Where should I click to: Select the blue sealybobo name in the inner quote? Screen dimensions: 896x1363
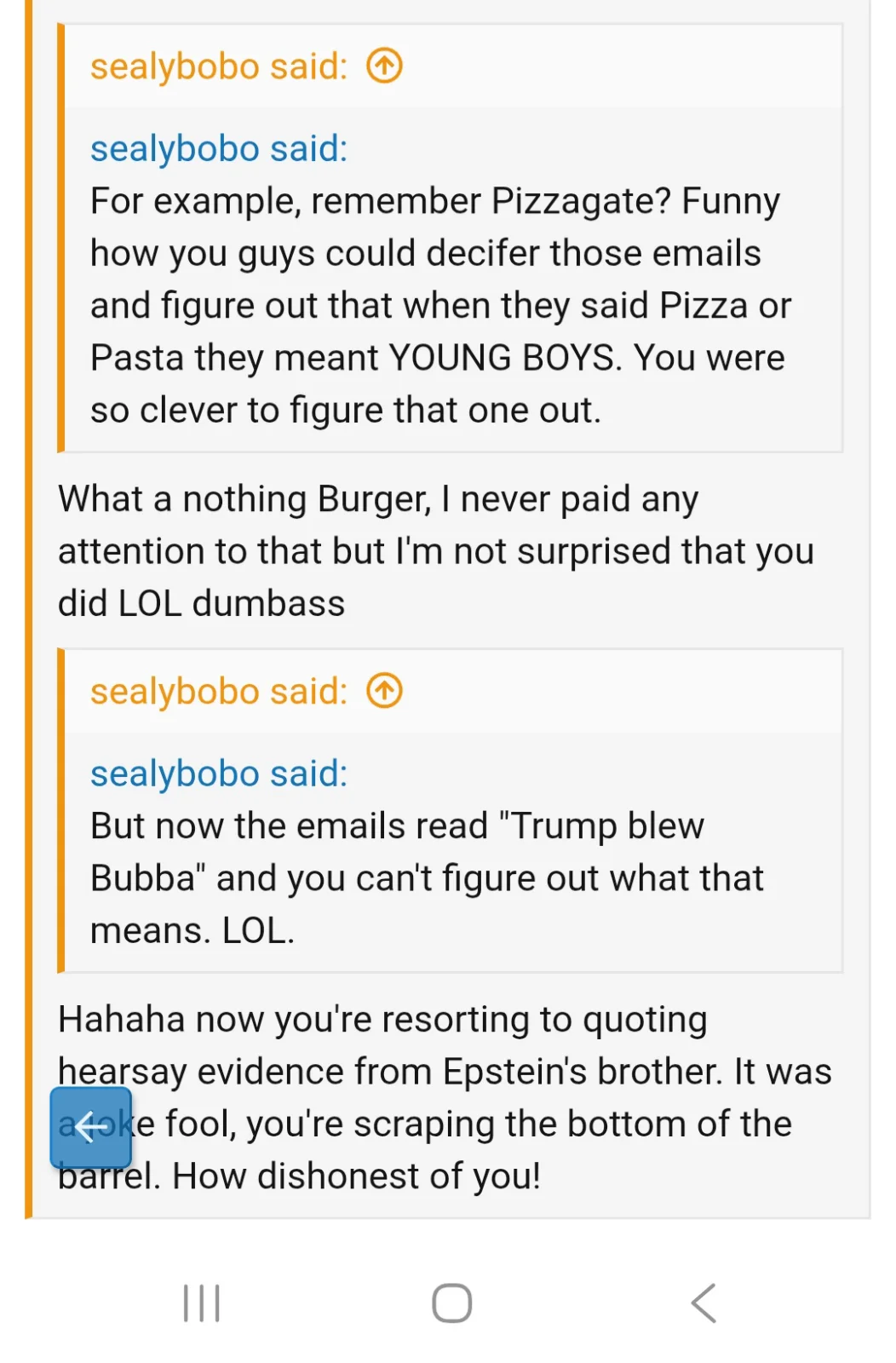pos(217,148)
